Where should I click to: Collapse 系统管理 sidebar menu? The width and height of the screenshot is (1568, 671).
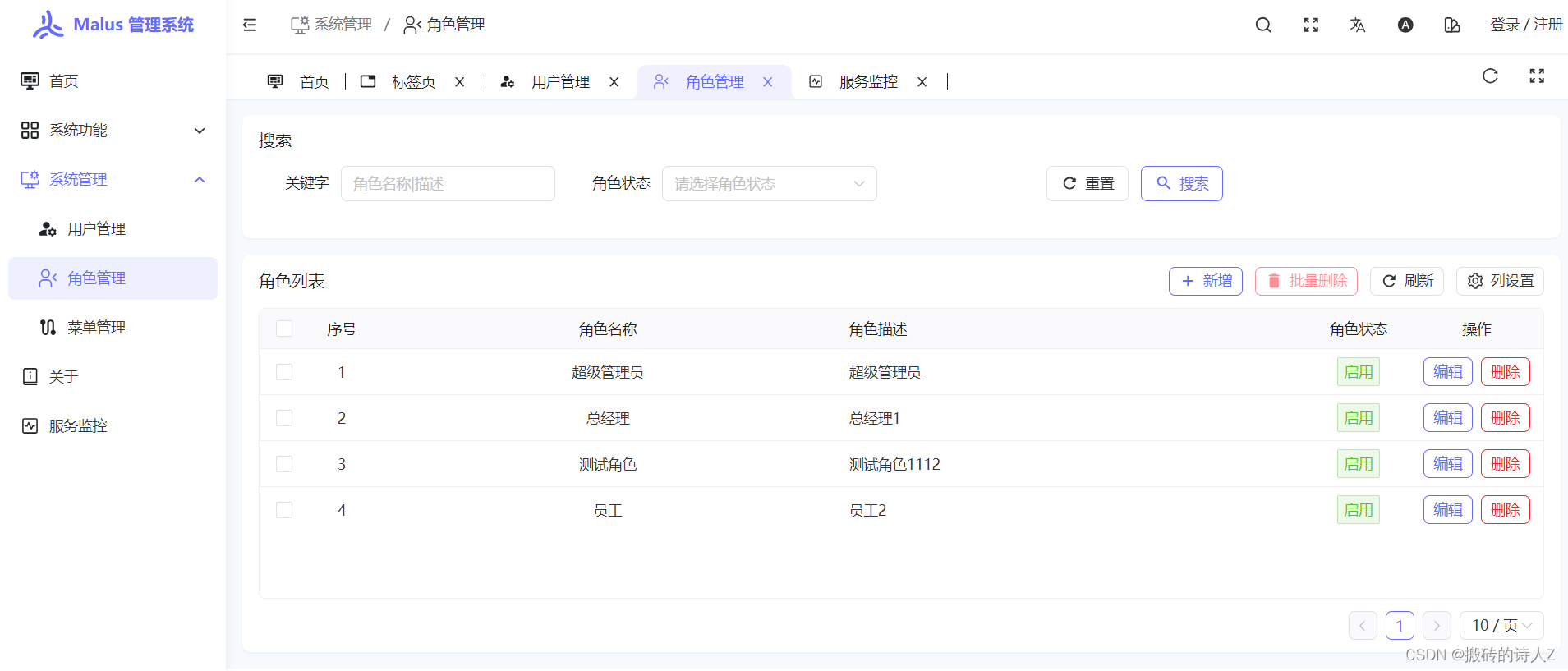tap(113, 179)
